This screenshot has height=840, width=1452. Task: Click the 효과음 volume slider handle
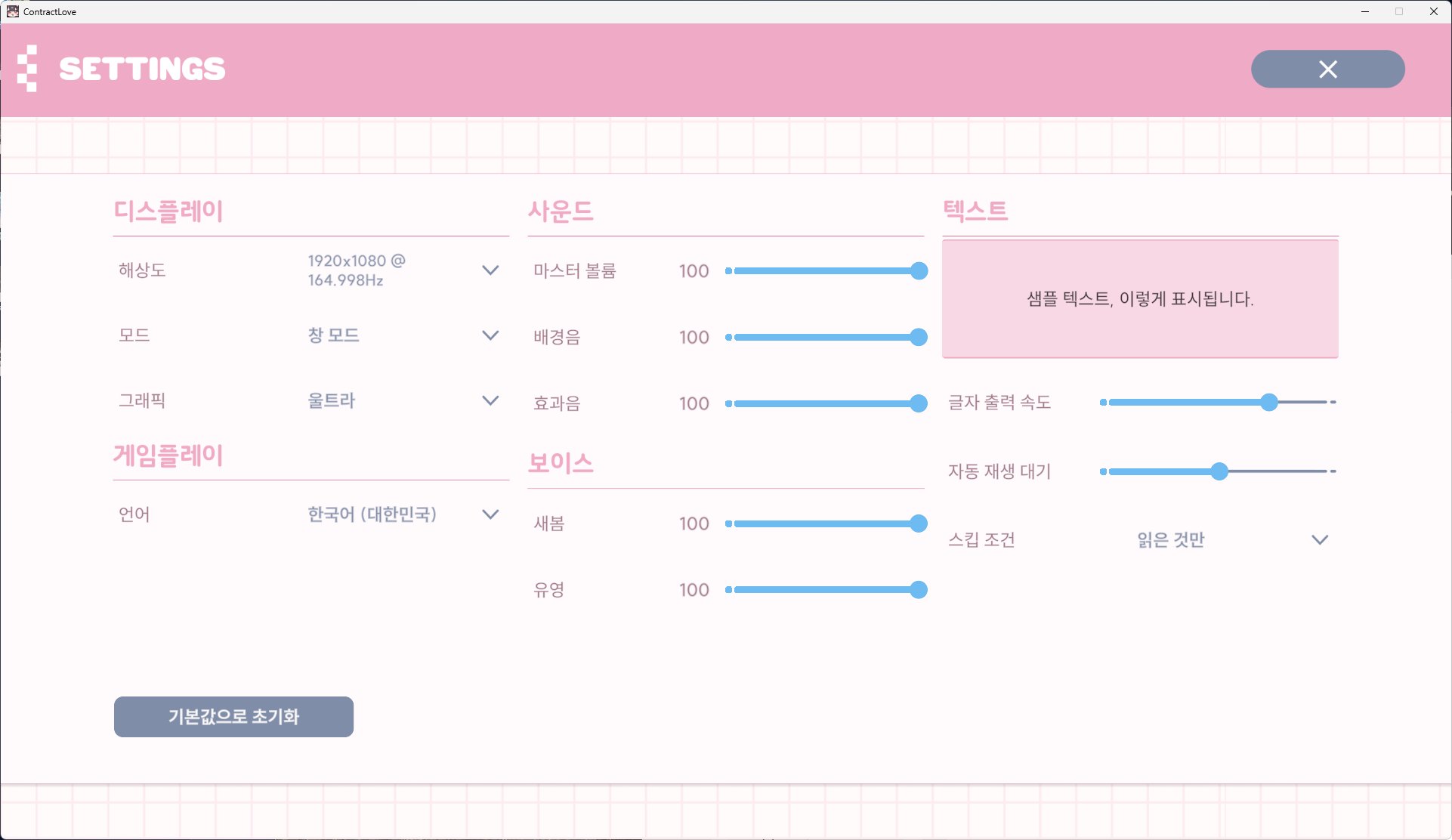tap(919, 403)
